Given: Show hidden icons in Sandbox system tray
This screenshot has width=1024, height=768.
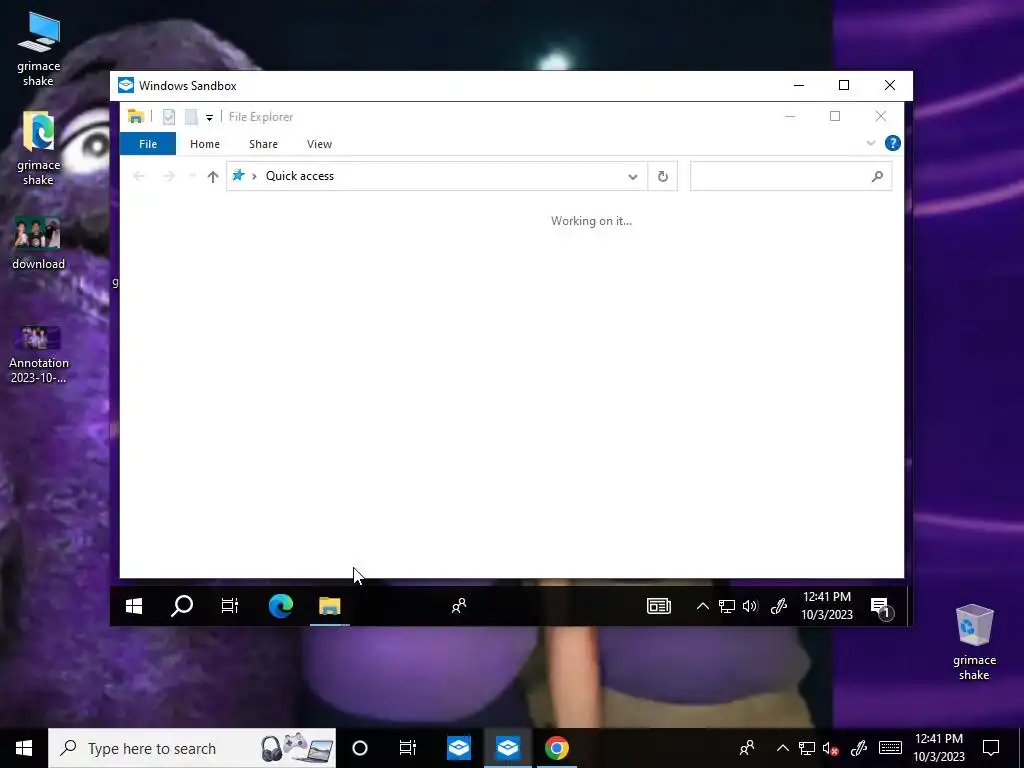Looking at the screenshot, I should 703,606.
